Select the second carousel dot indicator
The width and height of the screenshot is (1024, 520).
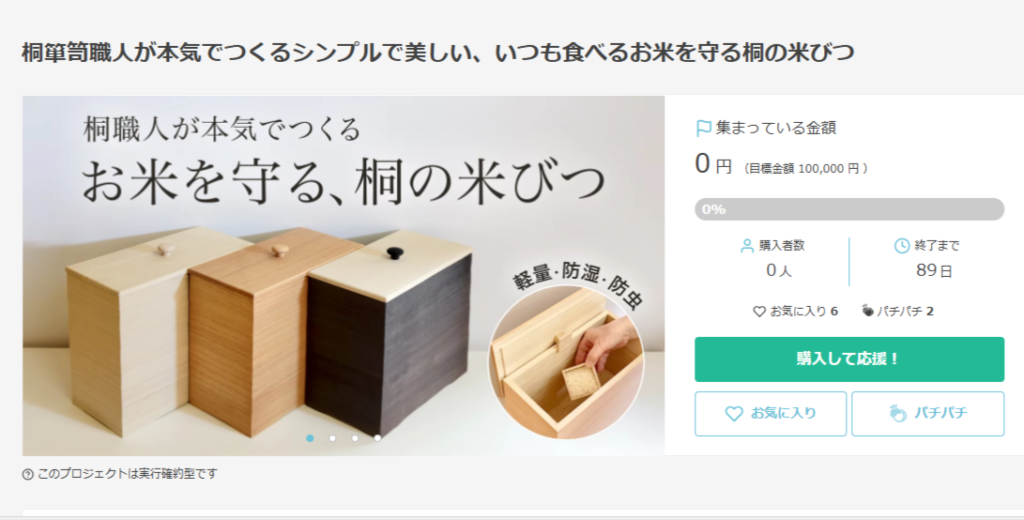pos(332,438)
